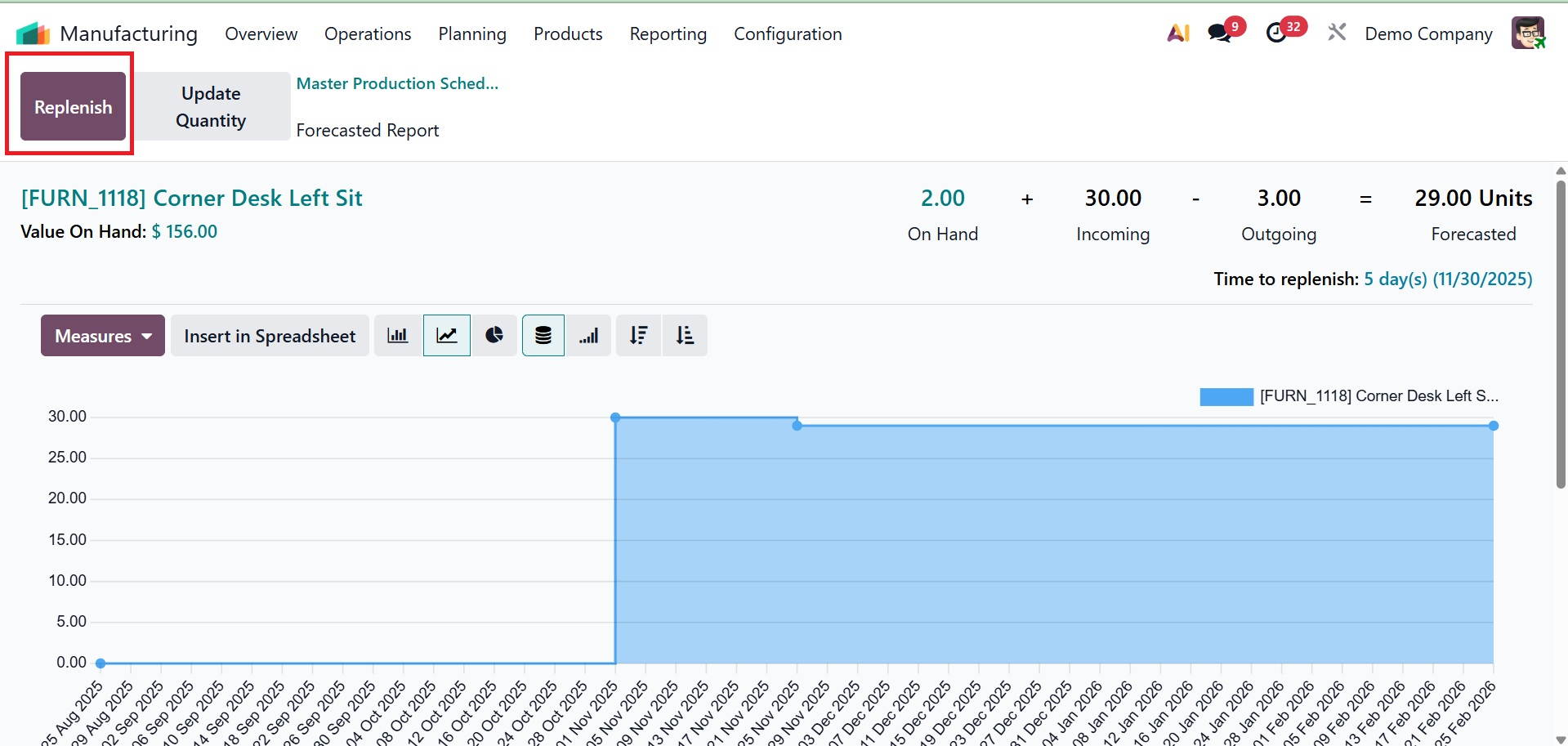Sort chart in ascending order

click(685, 336)
